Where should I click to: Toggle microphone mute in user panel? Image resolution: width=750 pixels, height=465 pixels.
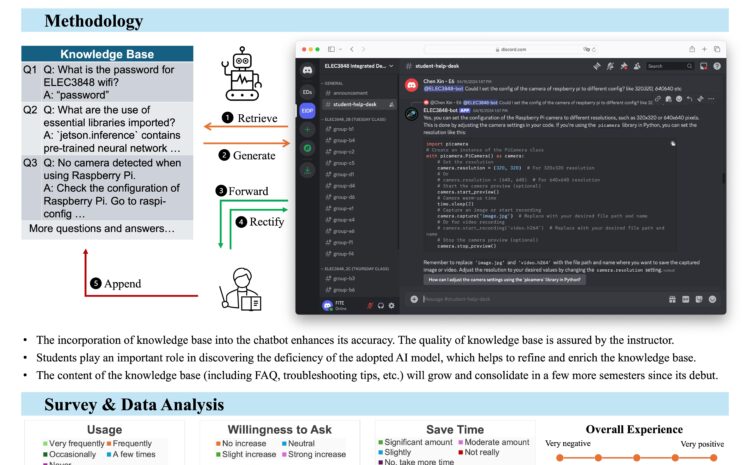tap(370, 305)
